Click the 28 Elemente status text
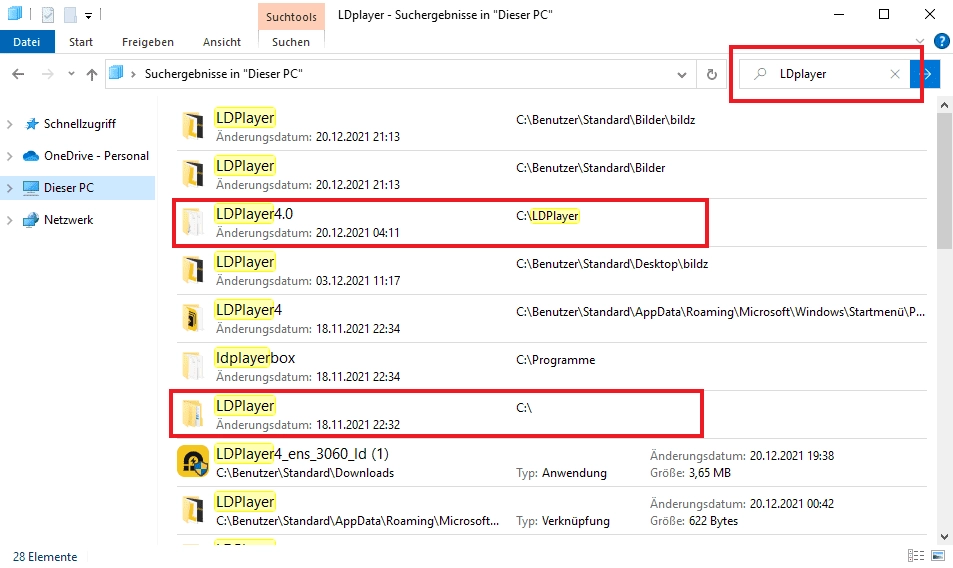Viewport: 953px width, 568px height. (x=45, y=556)
